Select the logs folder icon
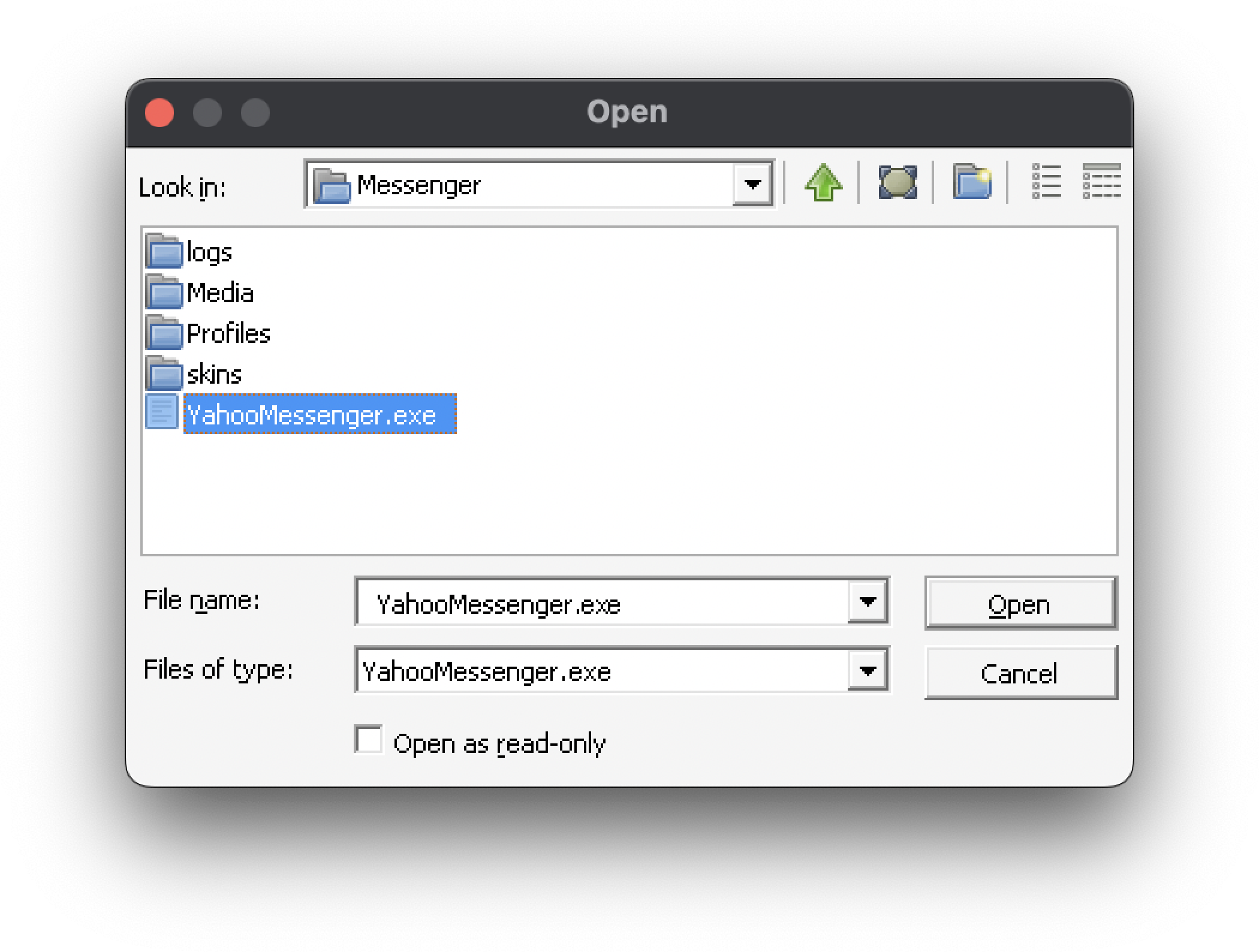This screenshot has height=952, width=1259. 164,251
